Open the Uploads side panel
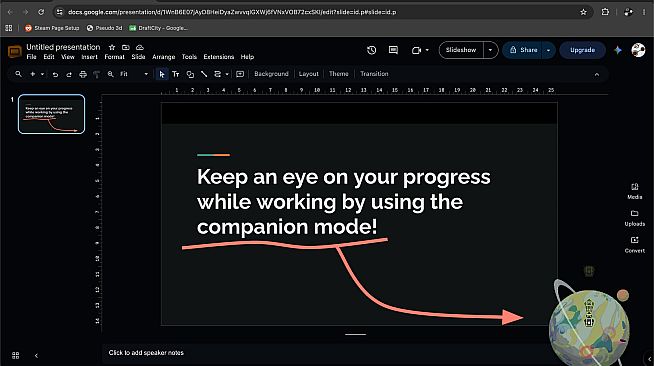This screenshot has width=654, height=366. pyautogui.click(x=634, y=218)
